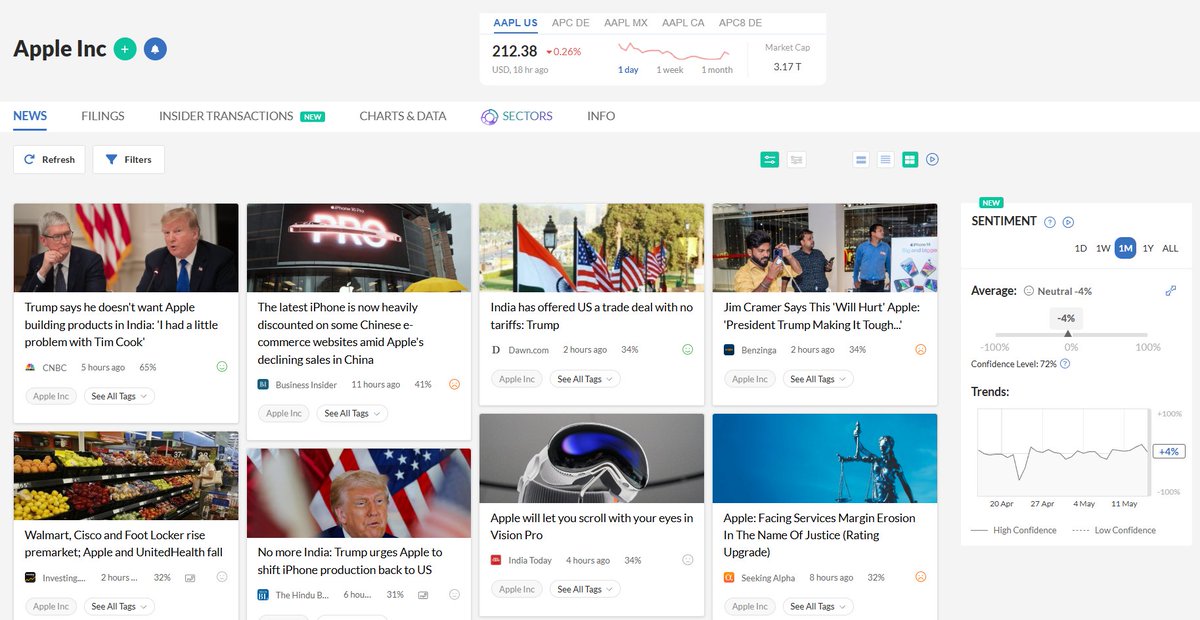1200x620 pixels.
Task: Click Apple Inc tag on CNBC article
Action: click(51, 396)
